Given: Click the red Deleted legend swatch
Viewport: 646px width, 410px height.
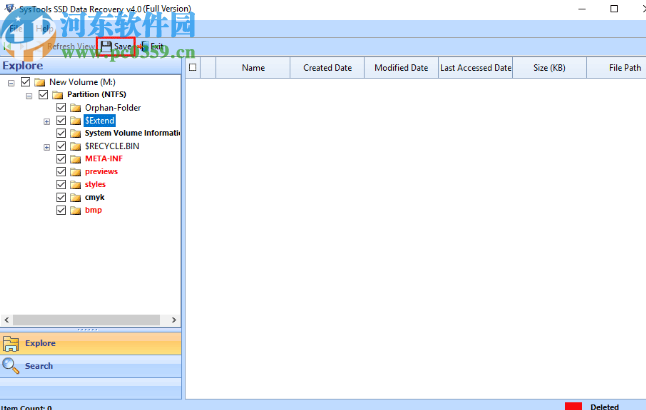Looking at the screenshot, I should [573, 406].
